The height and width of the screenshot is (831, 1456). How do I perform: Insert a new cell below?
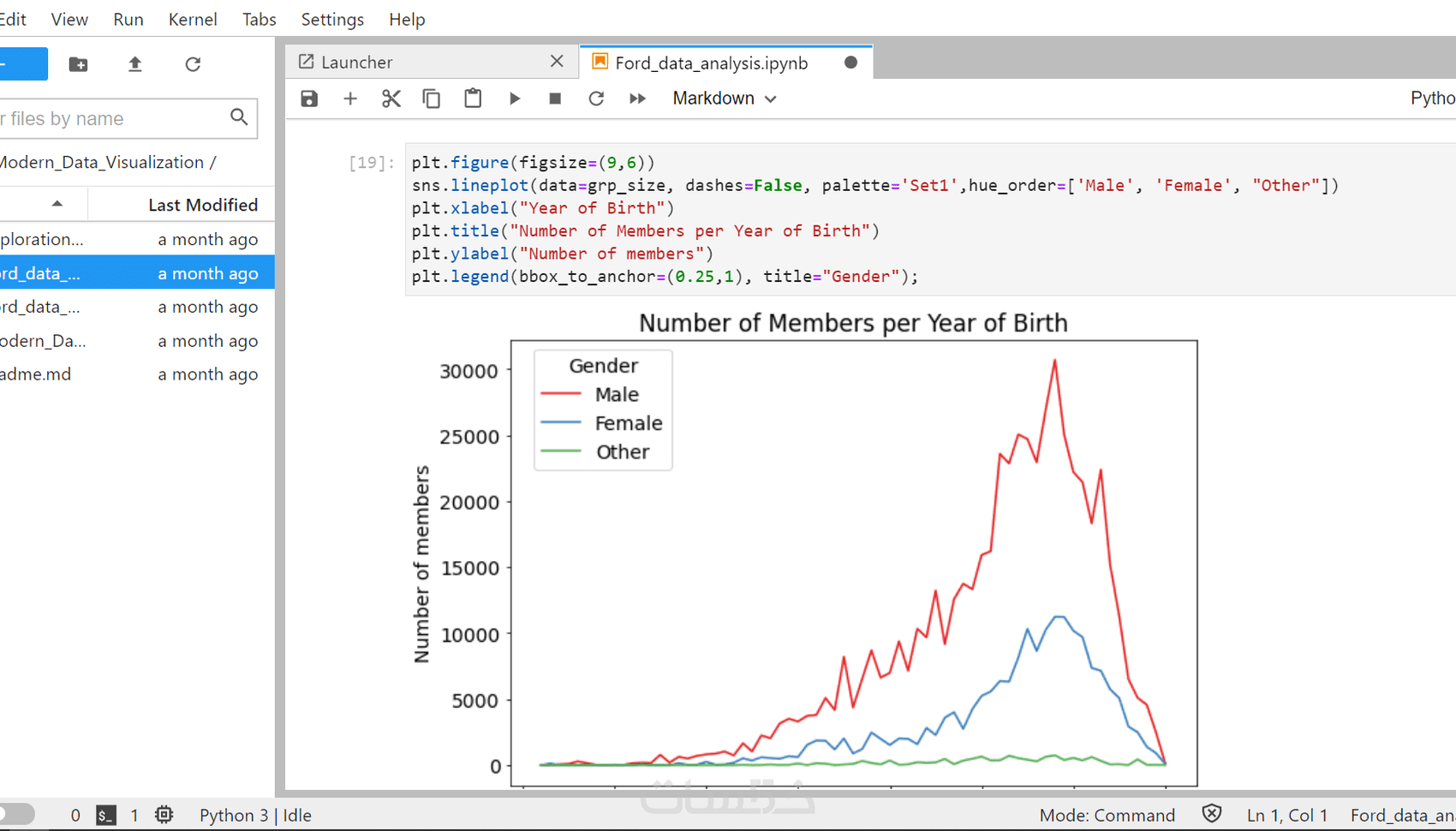coord(349,98)
